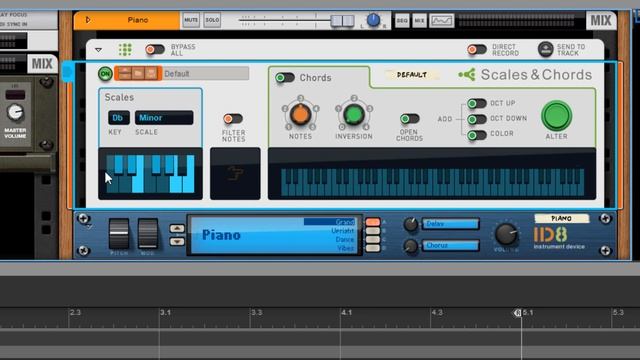Click the Master Volume knob
Viewport: 640px width, 360px height.
(15, 113)
